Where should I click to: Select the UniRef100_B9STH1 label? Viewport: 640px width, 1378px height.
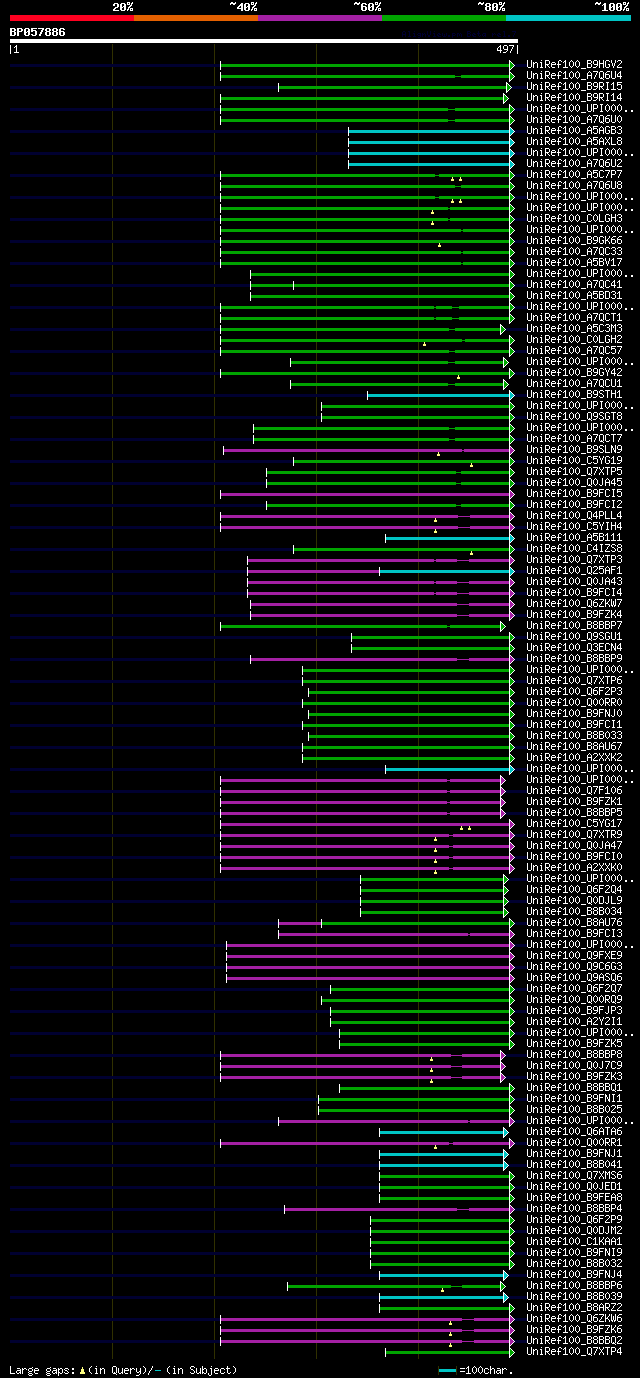coord(574,394)
